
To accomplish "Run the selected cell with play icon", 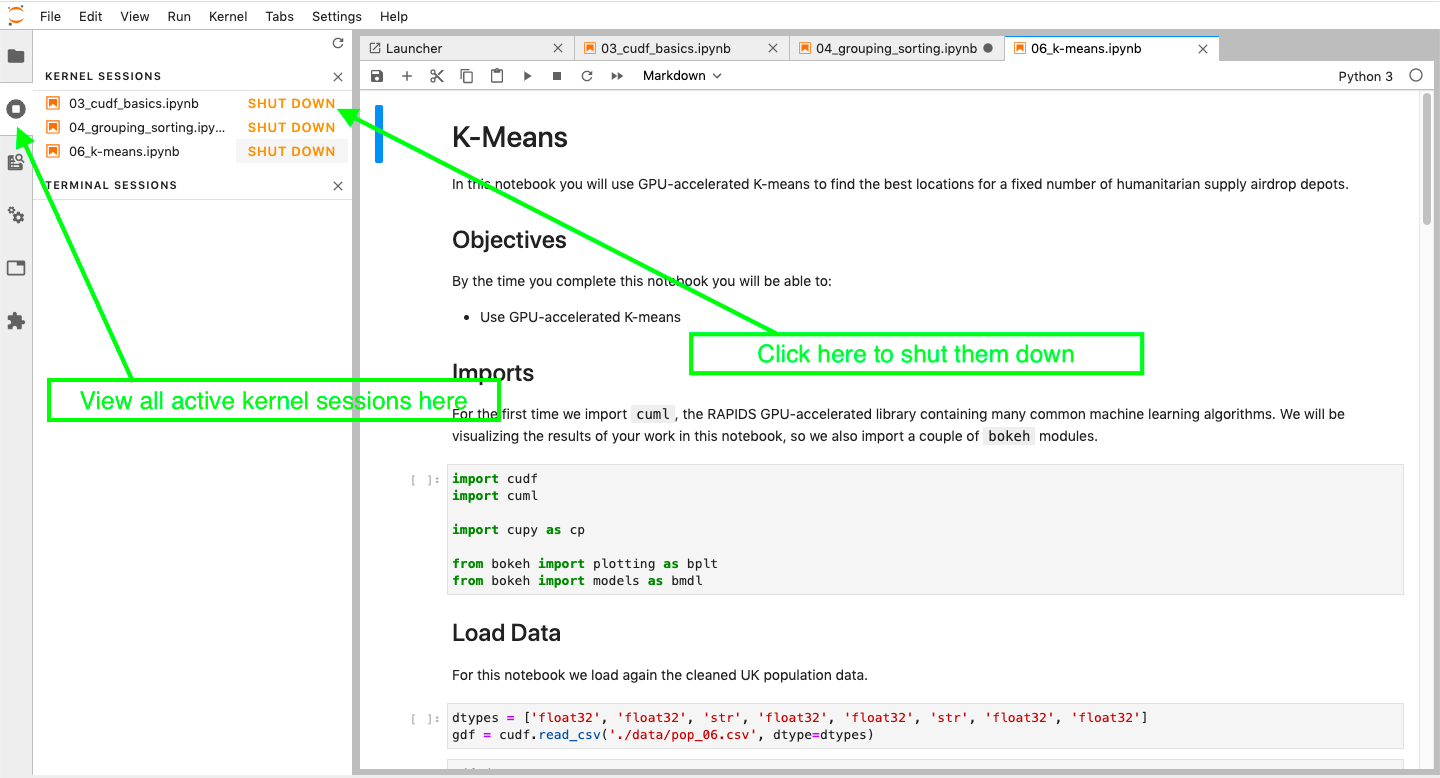I will point(527,76).
